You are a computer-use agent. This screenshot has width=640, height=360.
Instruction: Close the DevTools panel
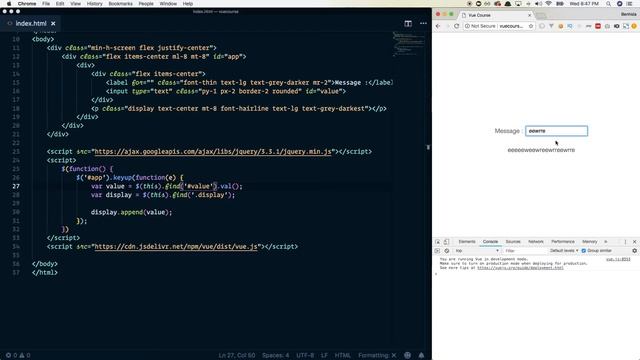pos(634,242)
